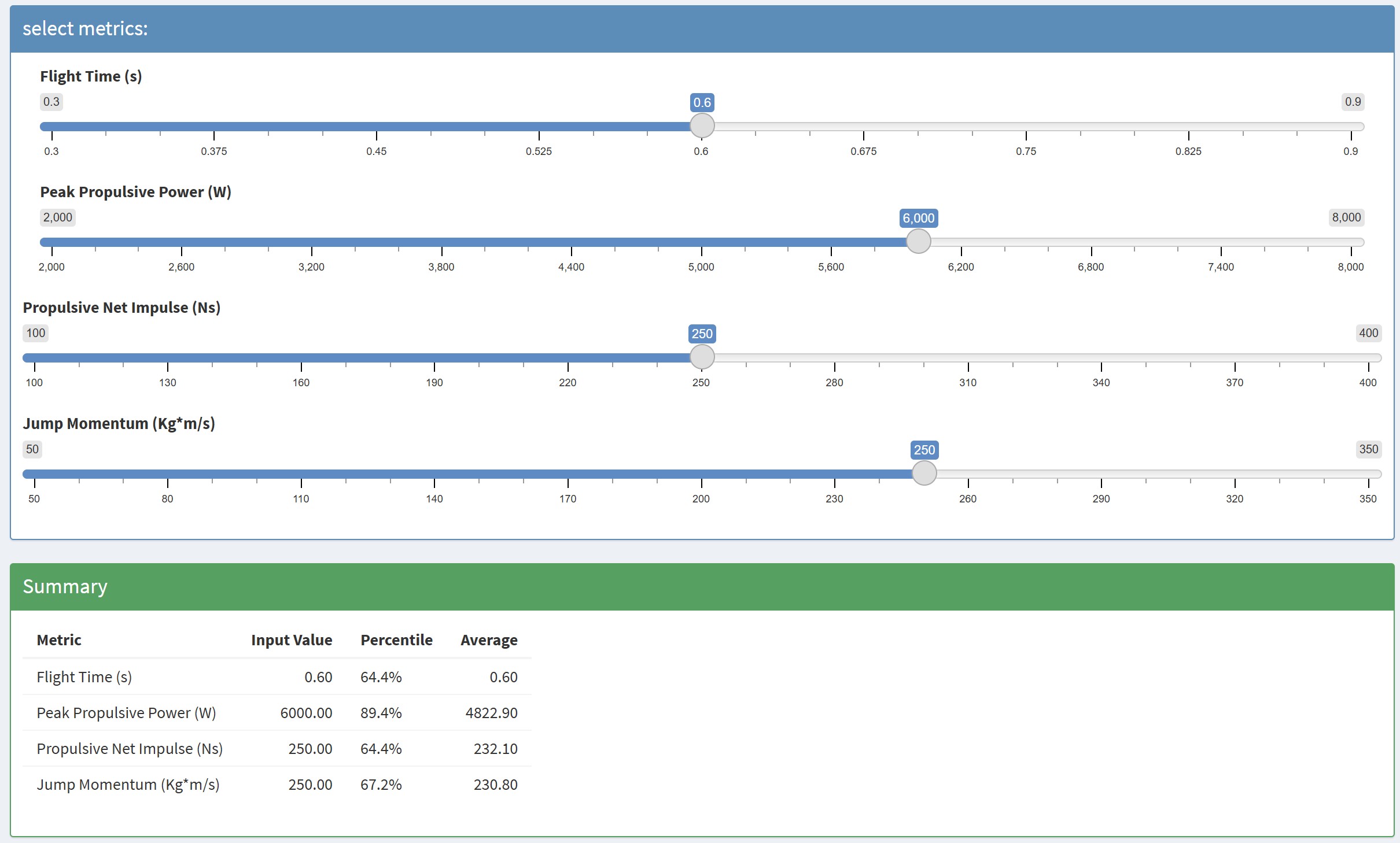This screenshot has height=843, width=1400.
Task: Click the Summary panel header
Action: pyautogui.click(x=702, y=587)
